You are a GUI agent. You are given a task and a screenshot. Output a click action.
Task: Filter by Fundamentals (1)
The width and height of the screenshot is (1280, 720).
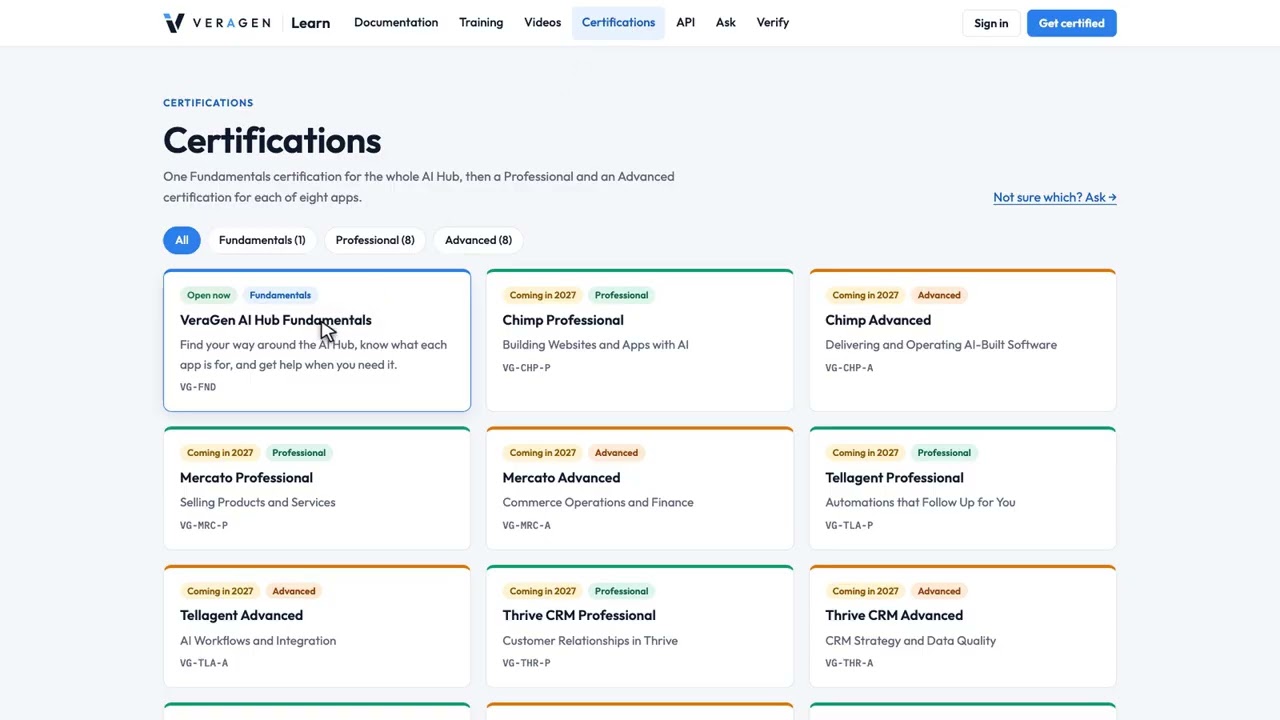tap(262, 240)
